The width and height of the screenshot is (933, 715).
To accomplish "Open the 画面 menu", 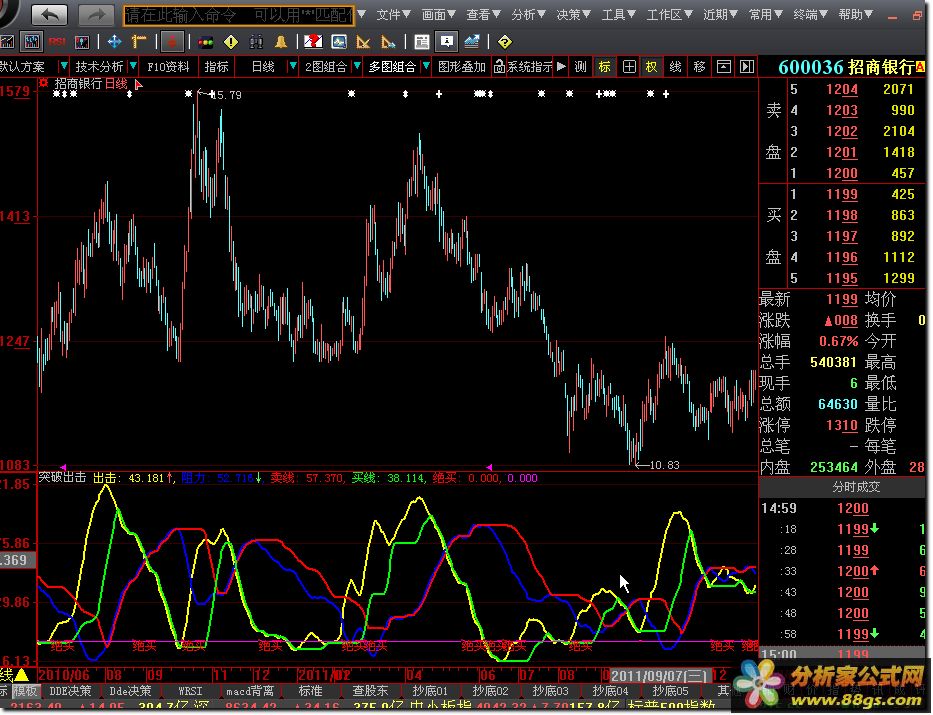I will click(x=439, y=14).
